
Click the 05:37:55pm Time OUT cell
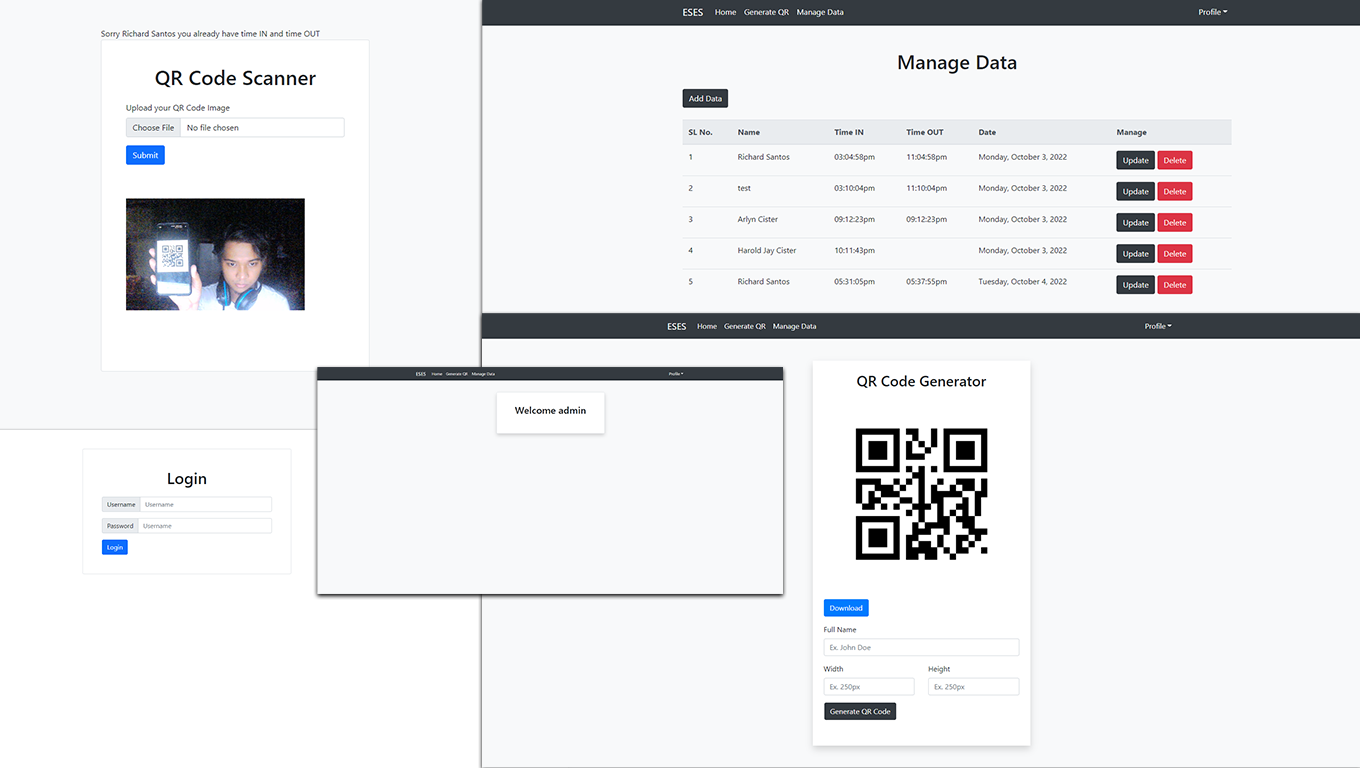tap(927, 282)
